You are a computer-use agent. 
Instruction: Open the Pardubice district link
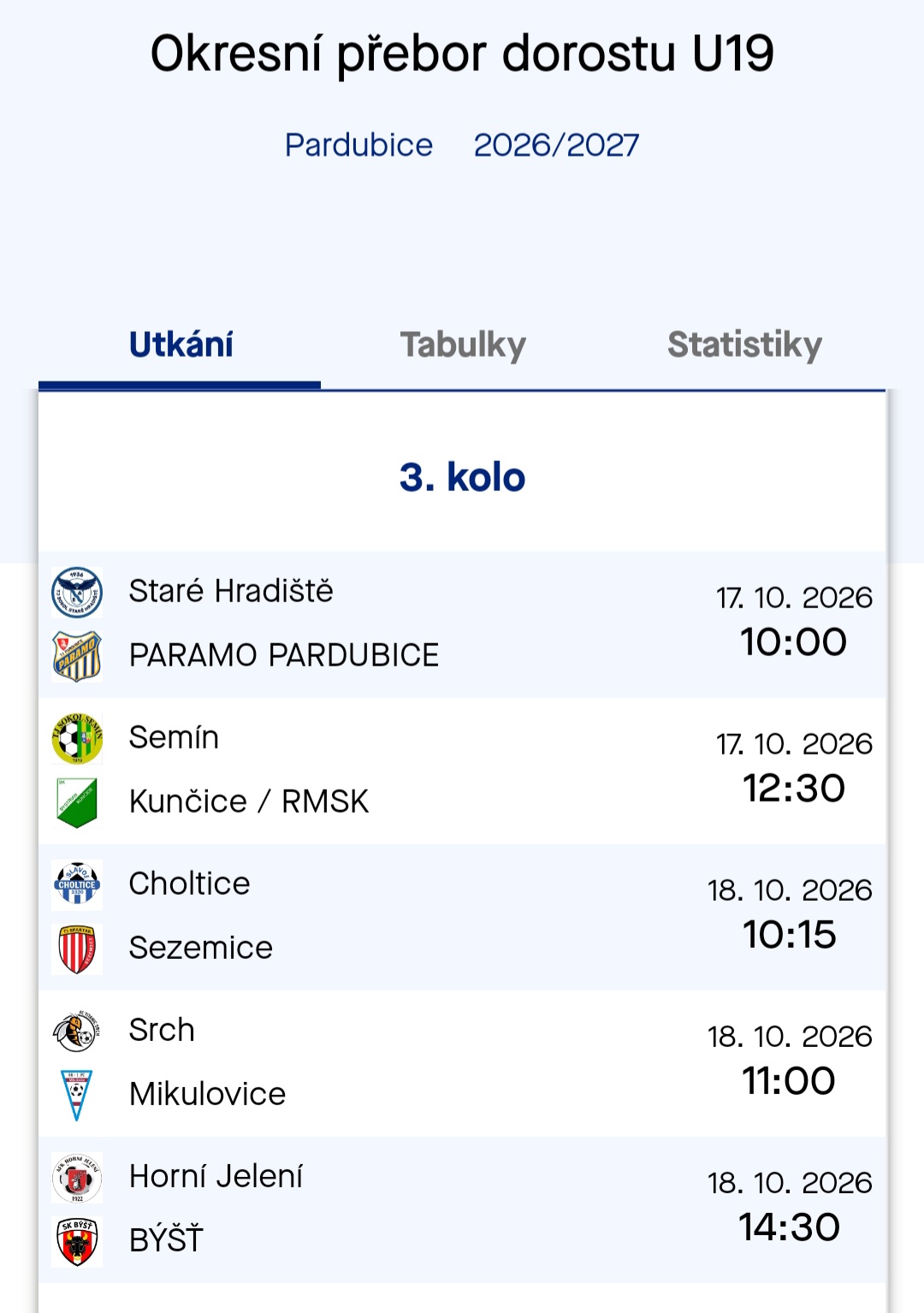pyautogui.click(x=358, y=145)
